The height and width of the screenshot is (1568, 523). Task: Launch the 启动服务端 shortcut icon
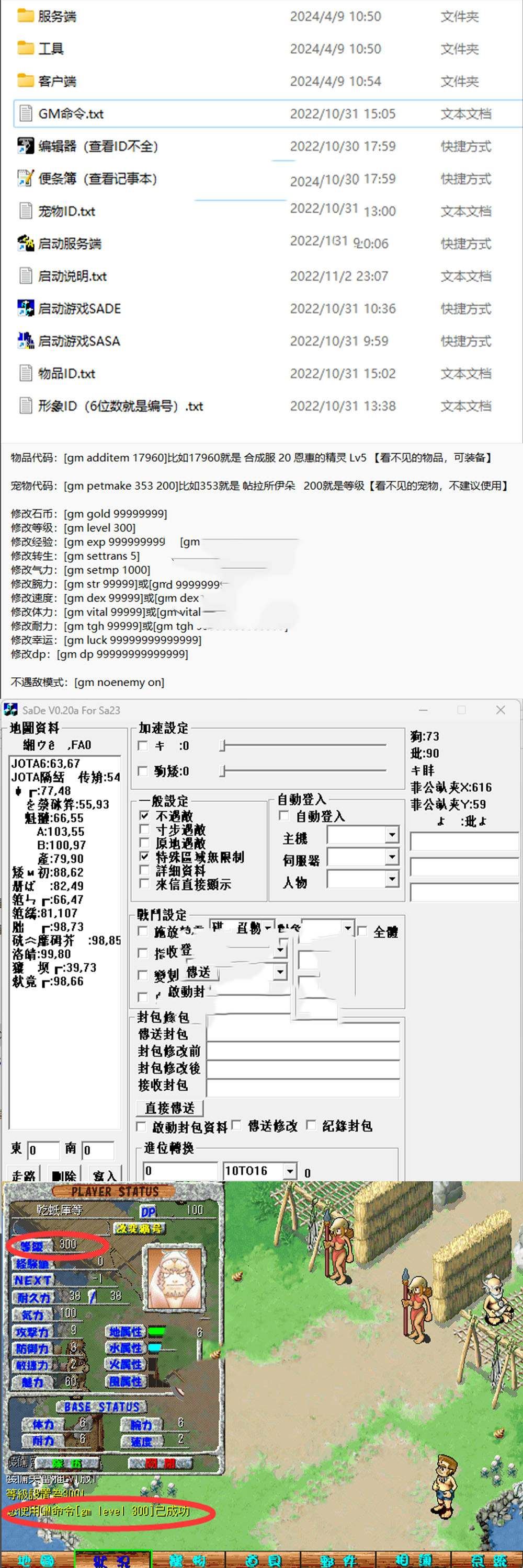pos(25,244)
